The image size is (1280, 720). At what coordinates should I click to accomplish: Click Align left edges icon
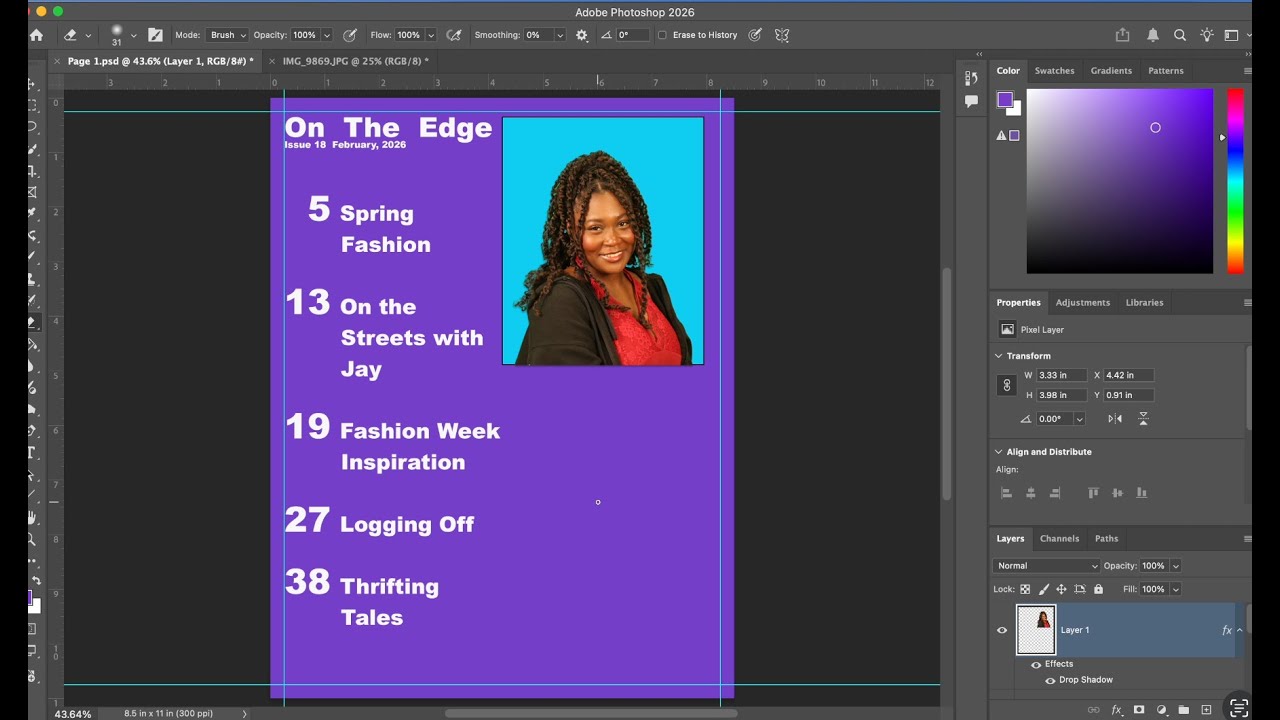coord(1006,493)
